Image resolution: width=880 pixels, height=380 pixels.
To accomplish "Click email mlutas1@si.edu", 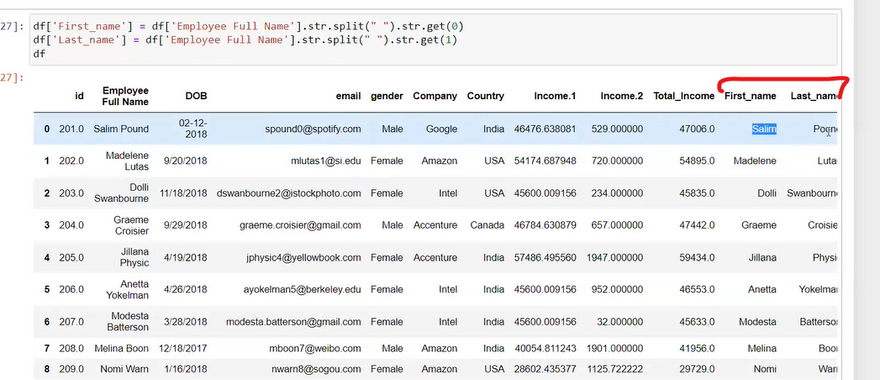I will pos(326,161).
